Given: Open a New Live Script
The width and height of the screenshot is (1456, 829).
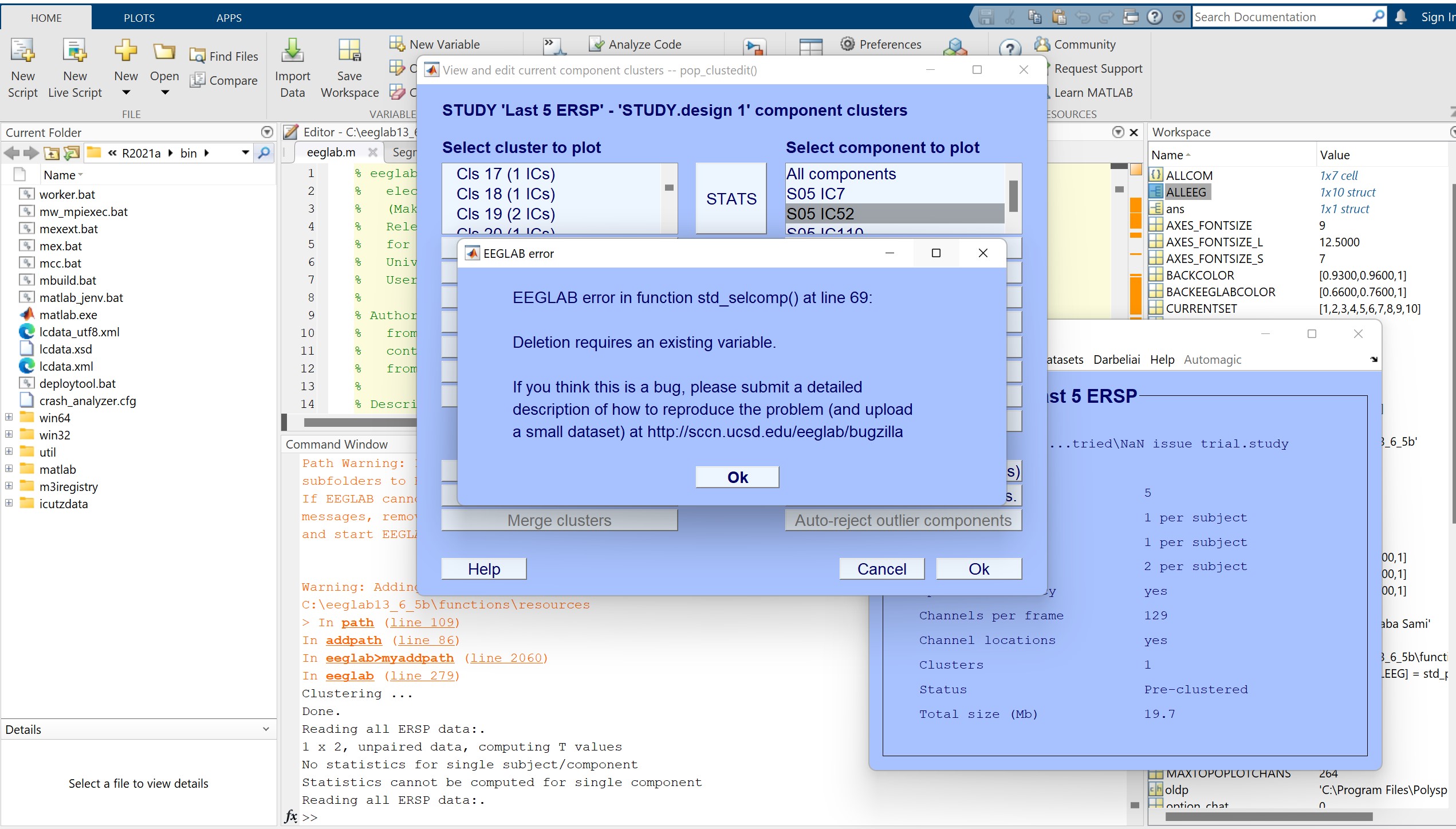Looking at the screenshot, I should 74,68.
